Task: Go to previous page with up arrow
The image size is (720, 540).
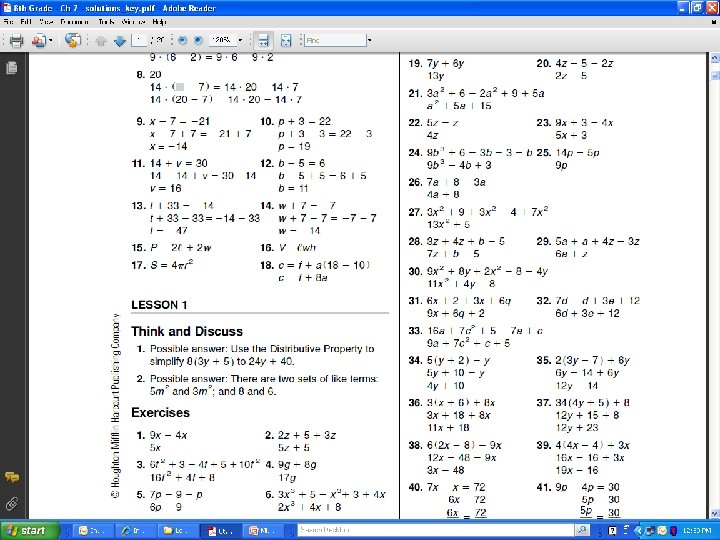Action: (101, 41)
